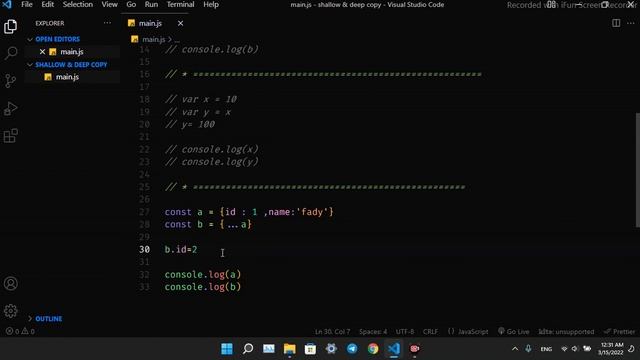Click the Spaces: 4 indentation indicator
640x360 pixels.
[373, 331]
